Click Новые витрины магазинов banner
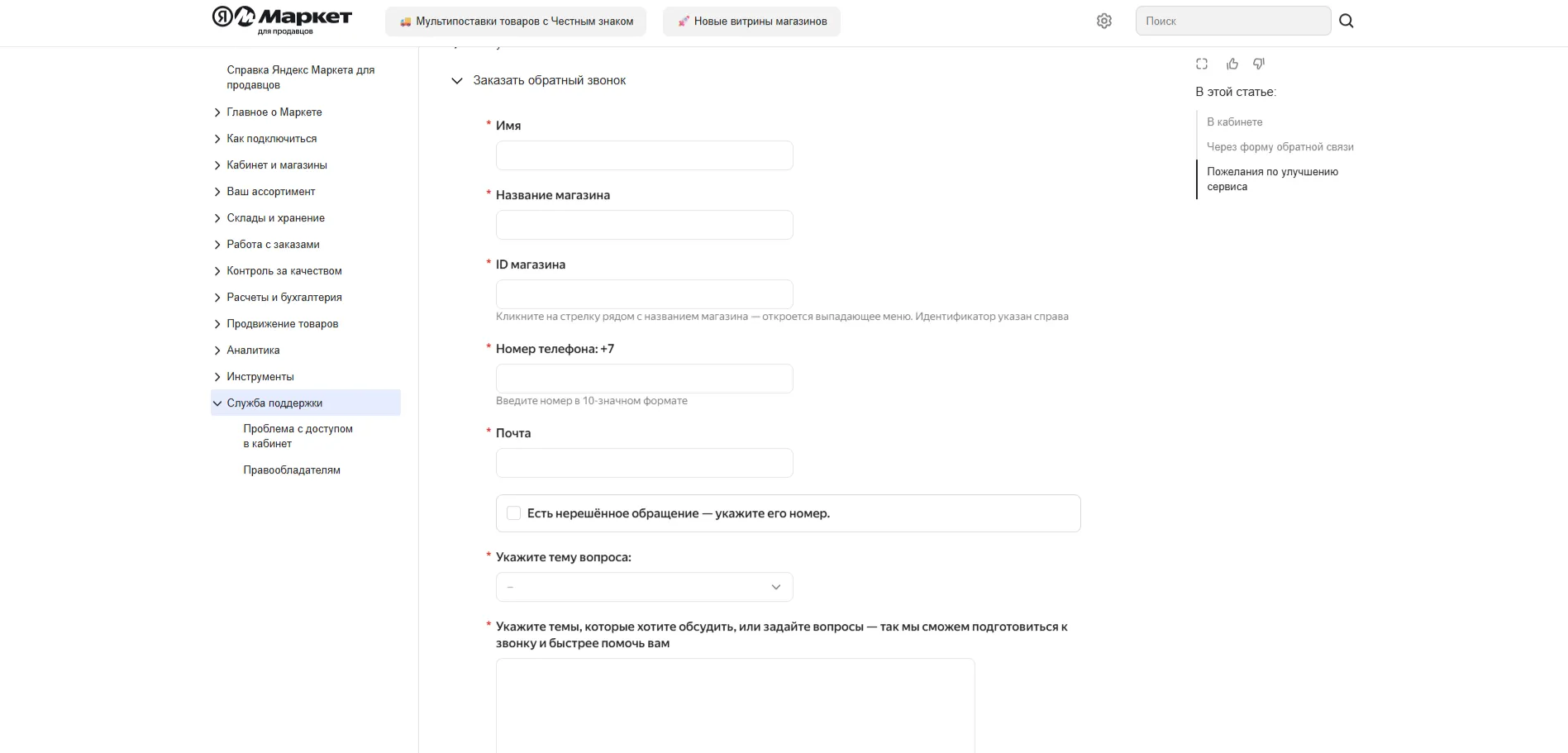This screenshot has width=1568, height=753. point(751,21)
